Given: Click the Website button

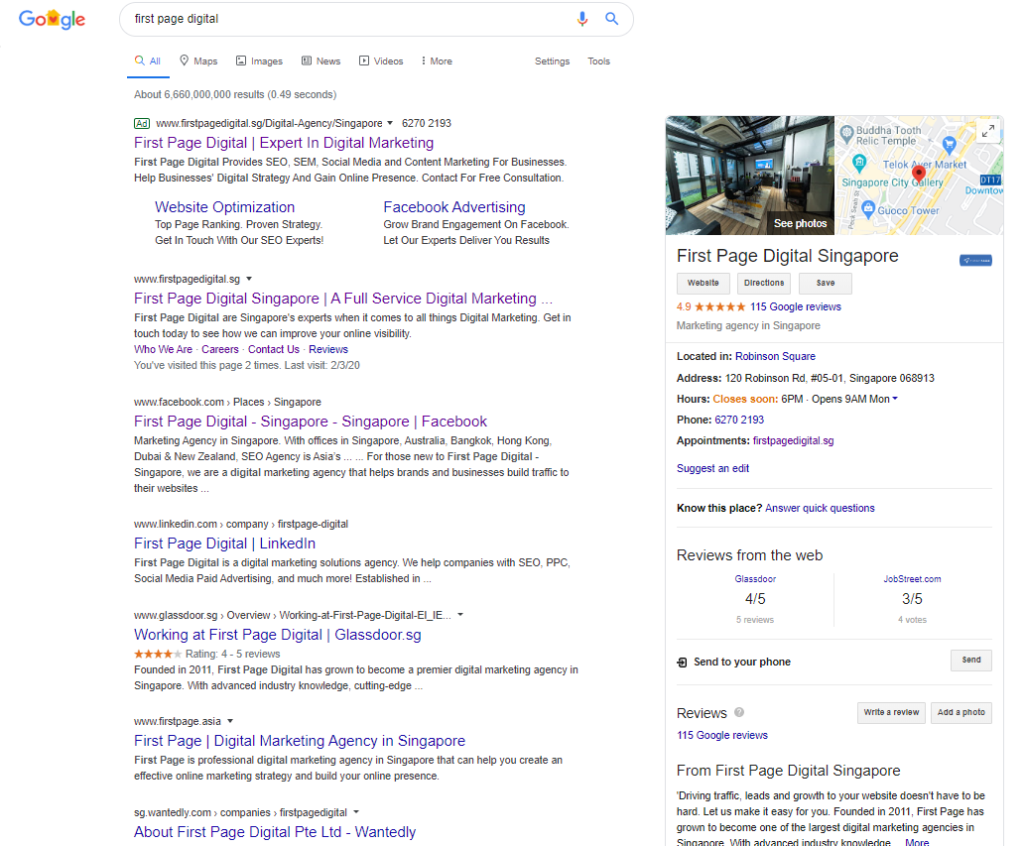Looking at the screenshot, I should (x=703, y=283).
